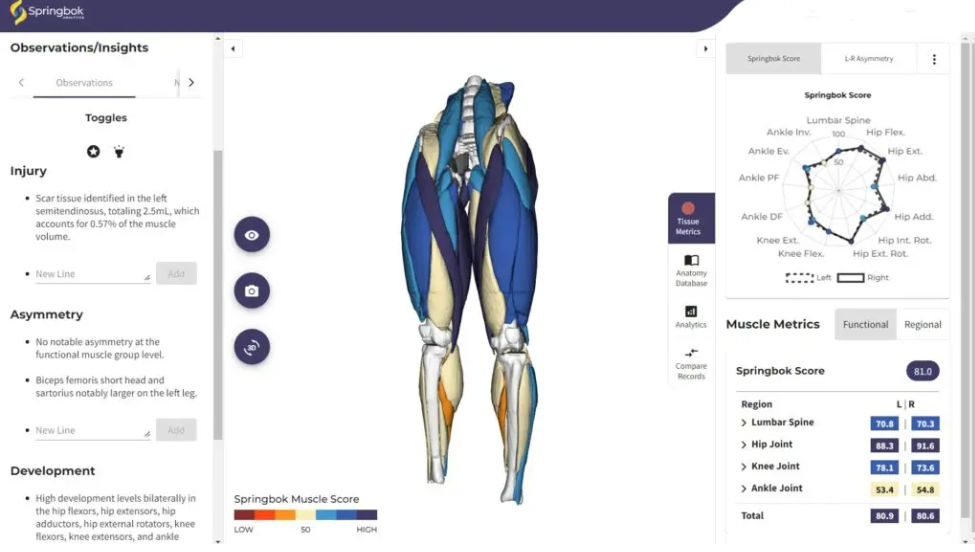The height and width of the screenshot is (552, 975).
Task: Click the Springbok Muscle Score color scale
Action: (305, 515)
